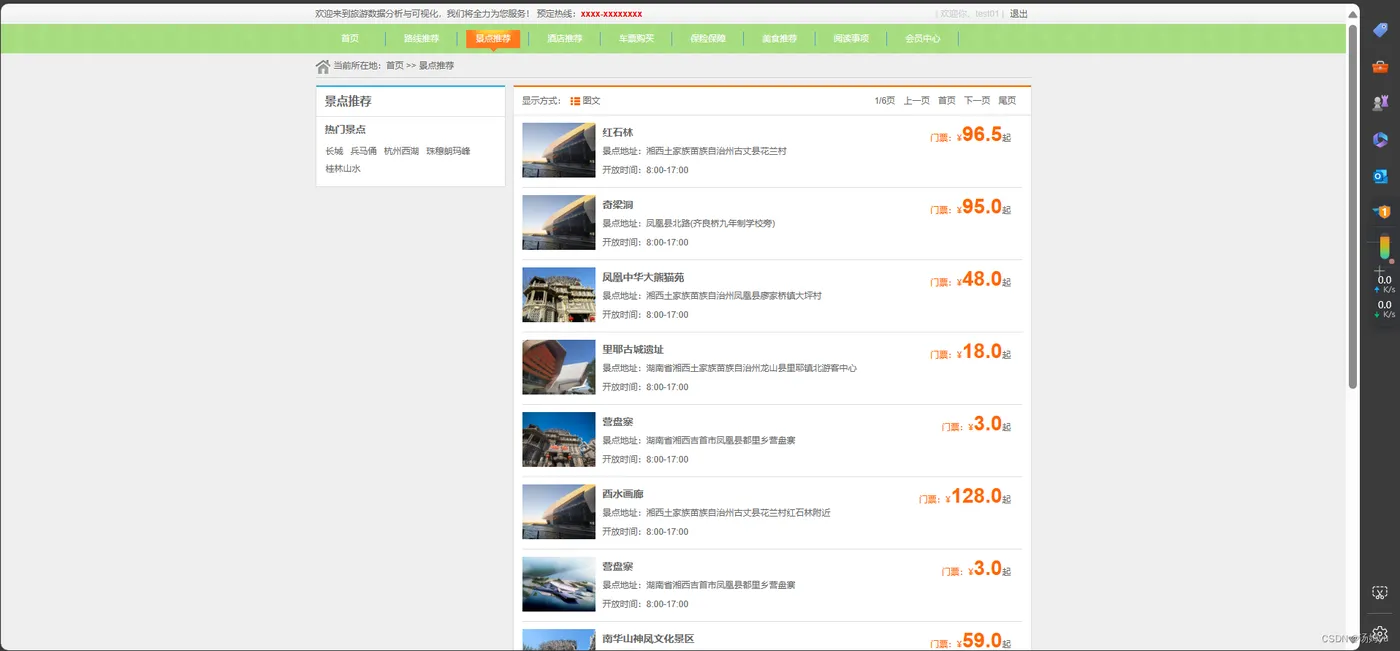Open 保险保障 in the navigation bar
1400x651 pixels.
click(x=708, y=39)
